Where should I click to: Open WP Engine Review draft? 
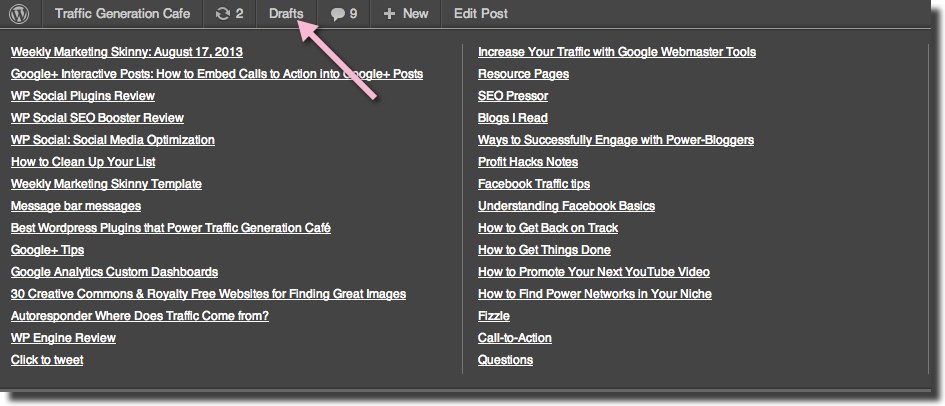[63, 338]
